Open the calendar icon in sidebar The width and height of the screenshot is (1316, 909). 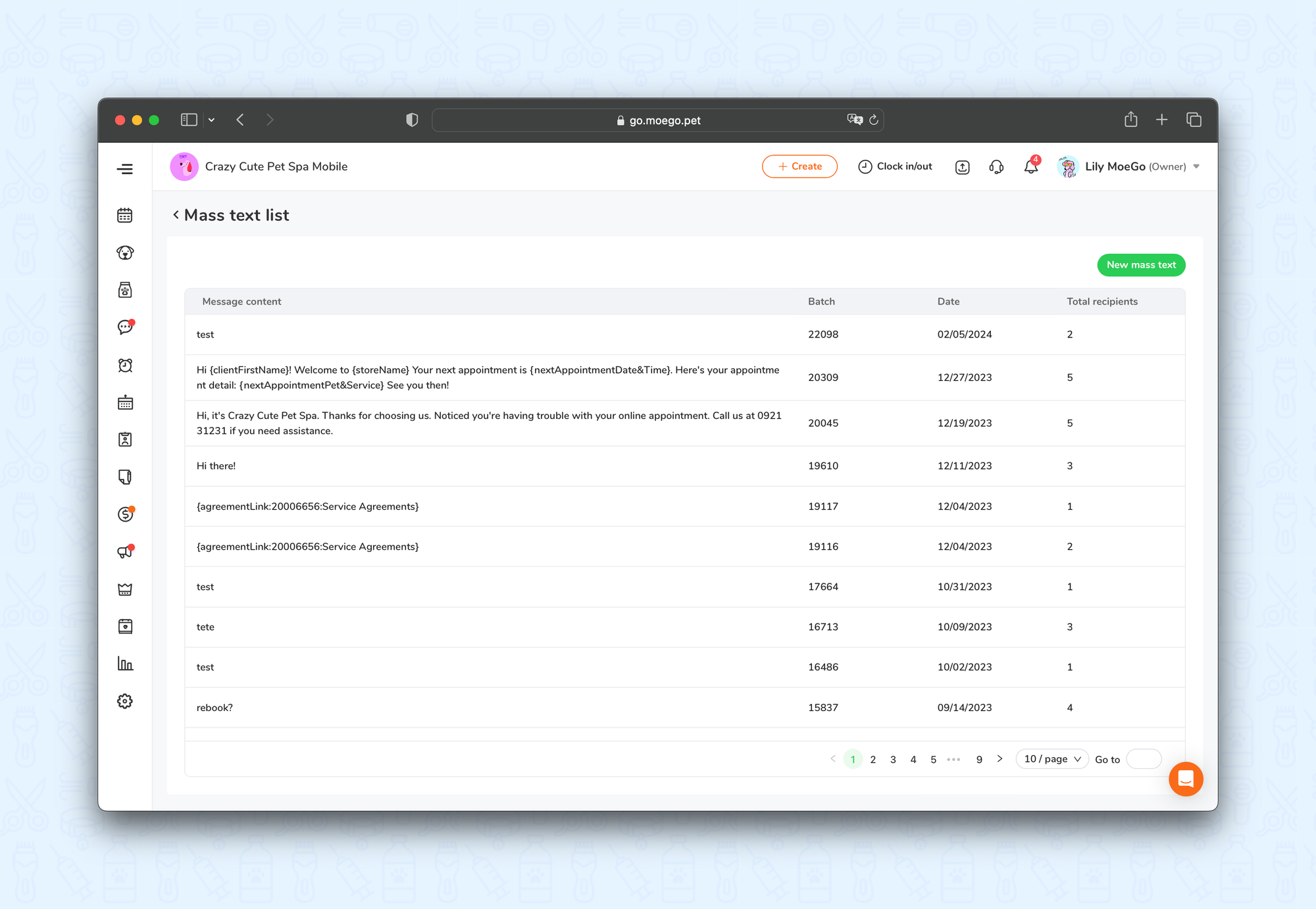pyautogui.click(x=125, y=215)
